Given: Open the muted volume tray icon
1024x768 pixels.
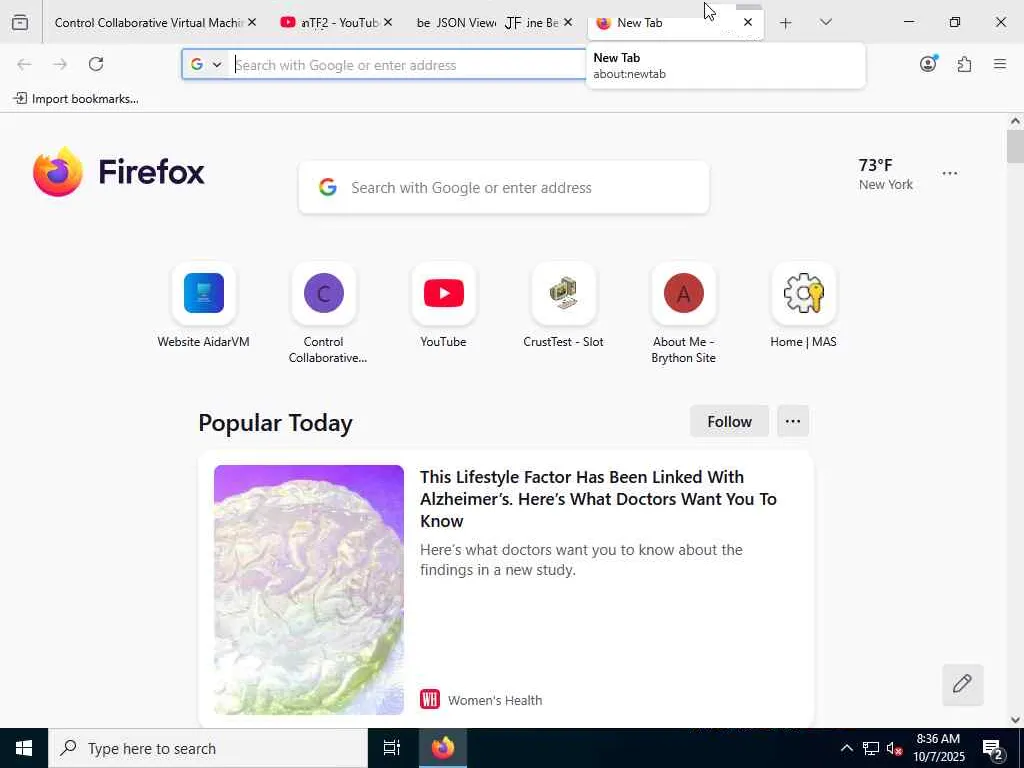Looking at the screenshot, I should coord(895,748).
